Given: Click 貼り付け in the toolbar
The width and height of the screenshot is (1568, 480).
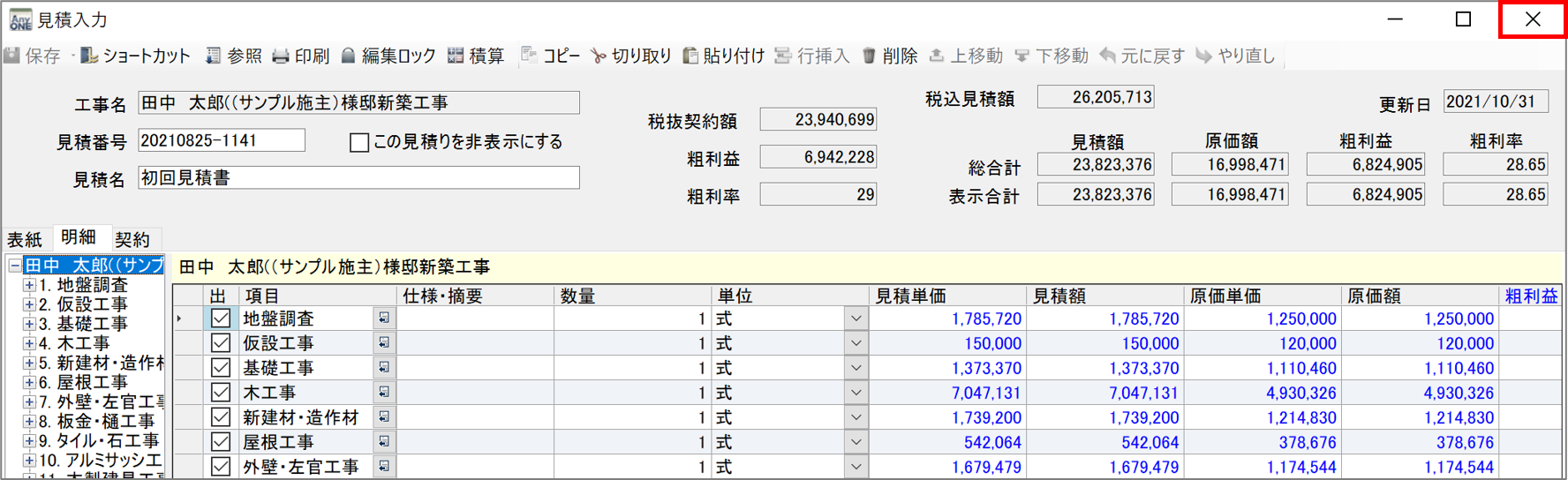Looking at the screenshot, I should pos(690,56).
